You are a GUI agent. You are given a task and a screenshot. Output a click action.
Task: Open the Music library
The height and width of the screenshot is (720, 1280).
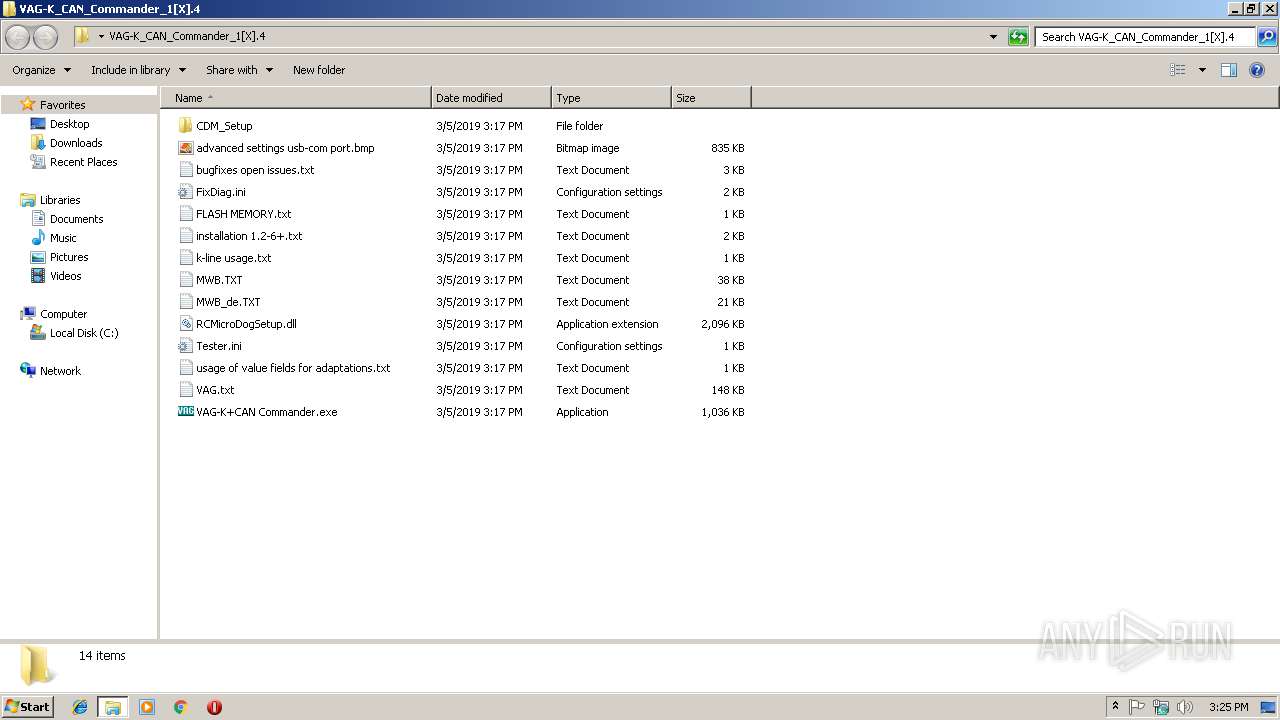[63, 238]
